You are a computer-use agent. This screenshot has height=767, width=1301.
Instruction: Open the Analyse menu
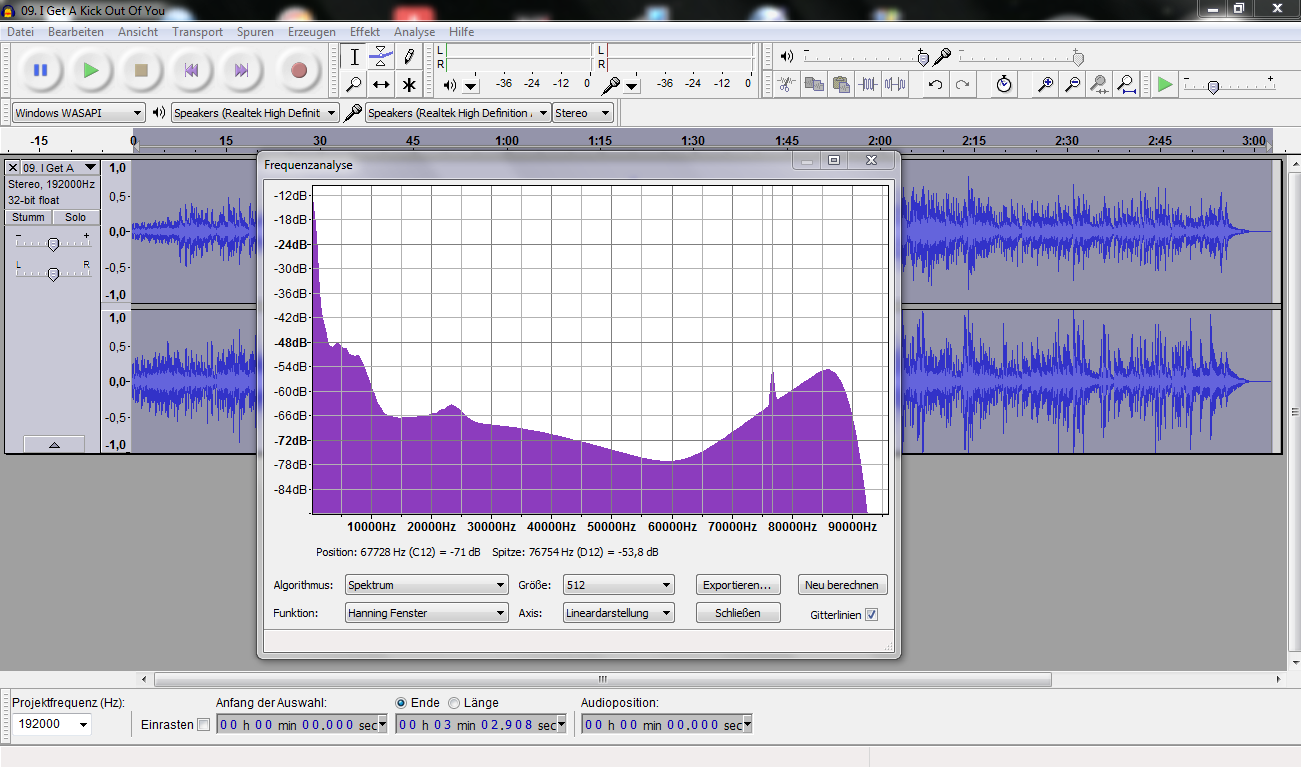(414, 32)
